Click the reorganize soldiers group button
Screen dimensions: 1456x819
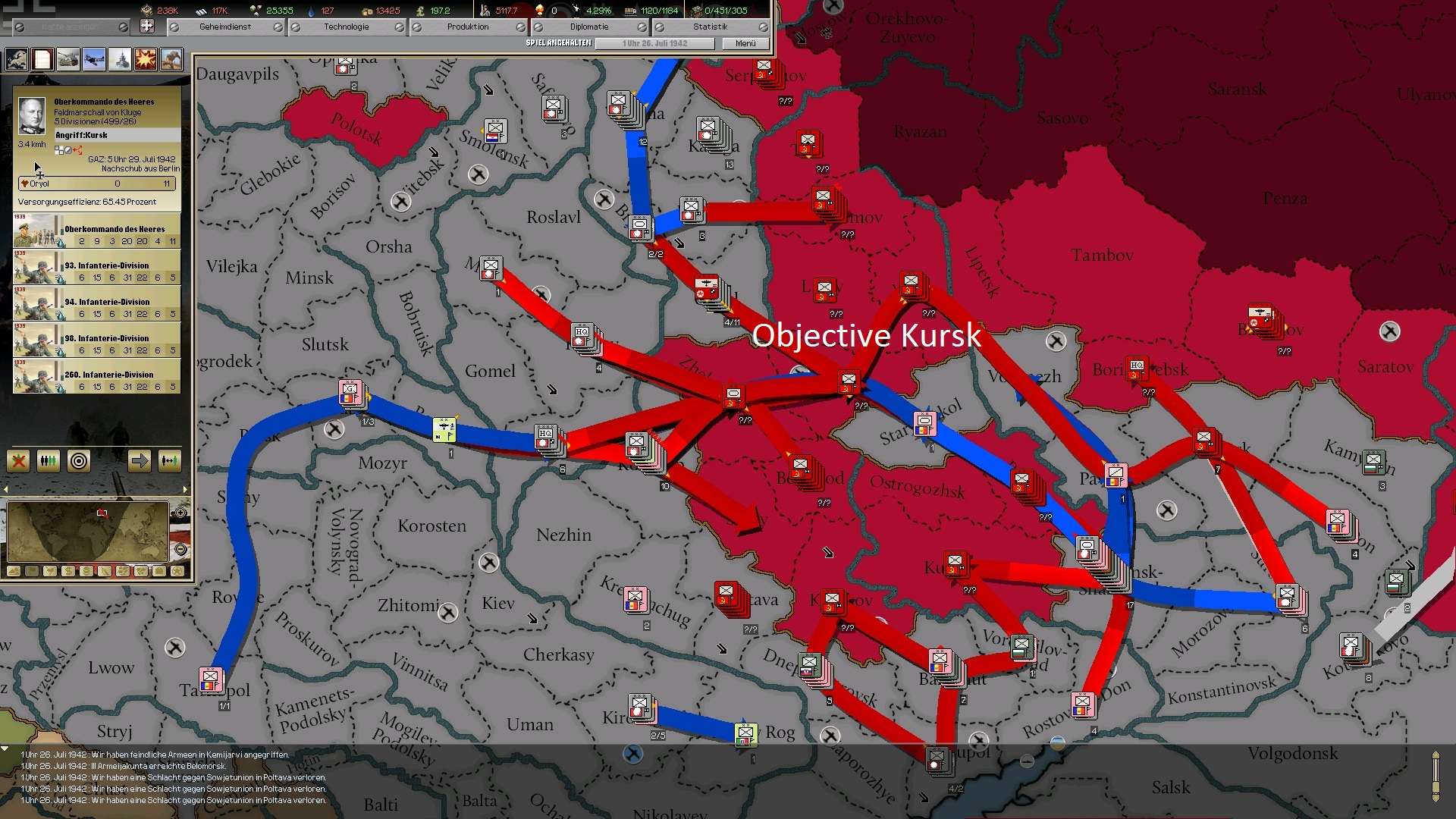49,460
